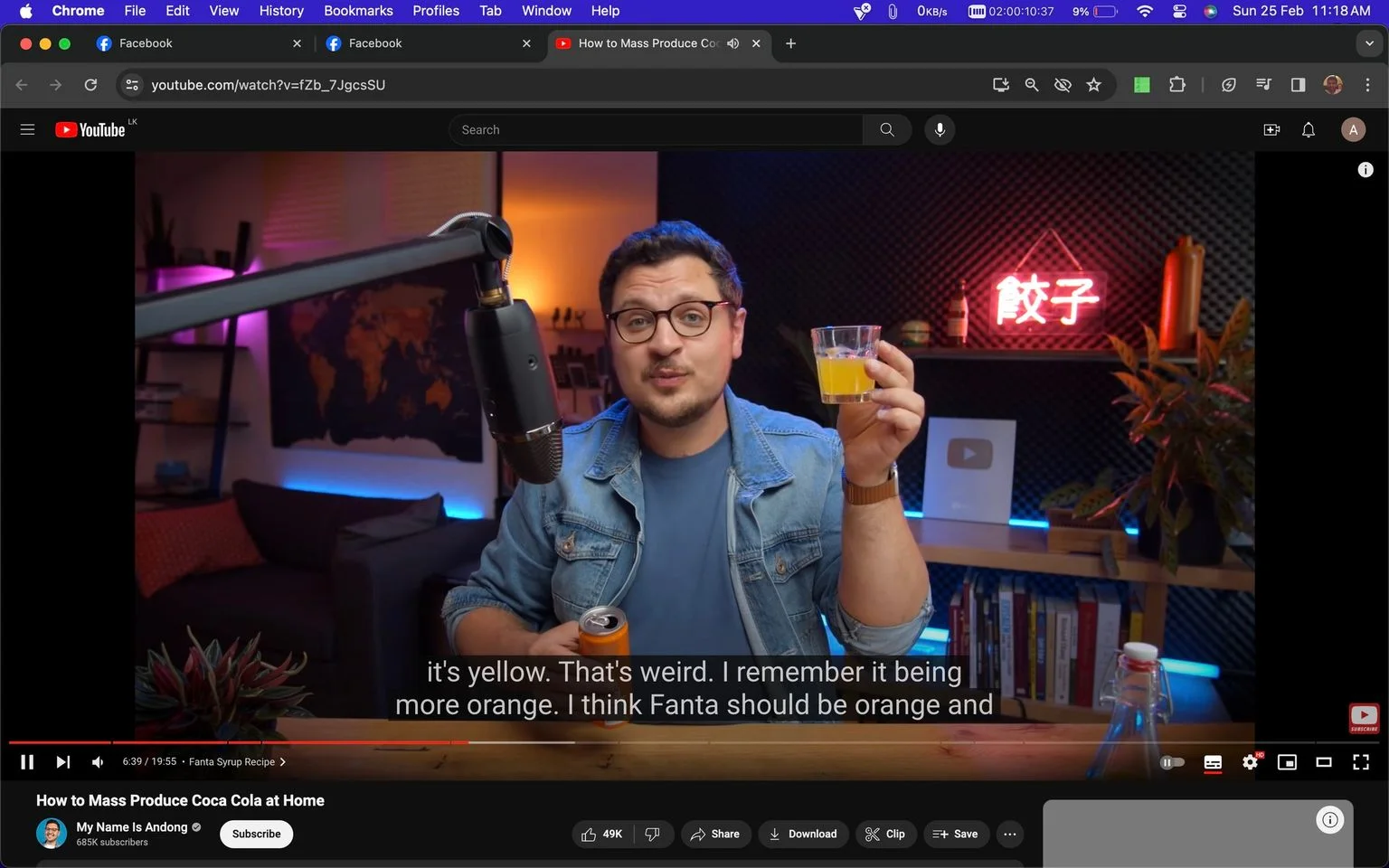Toggle subtitles/closed captions
The width and height of the screenshot is (1389, 868).
coord(1213,762)
